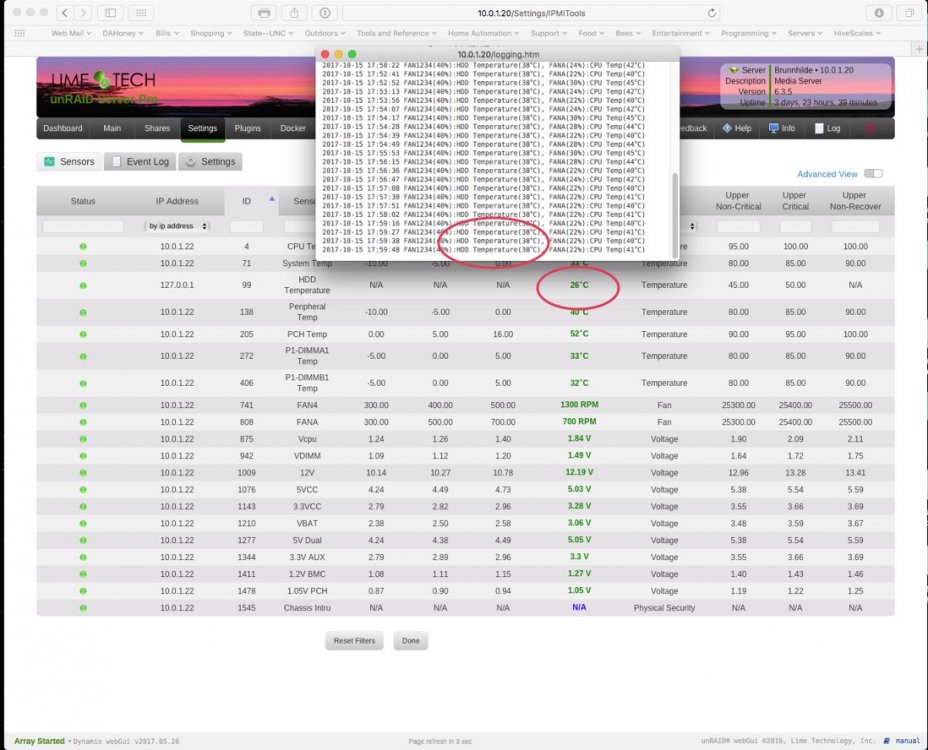Click the Array Started status text
Screen dimensions: 928x750
click(x=39, y=741)
